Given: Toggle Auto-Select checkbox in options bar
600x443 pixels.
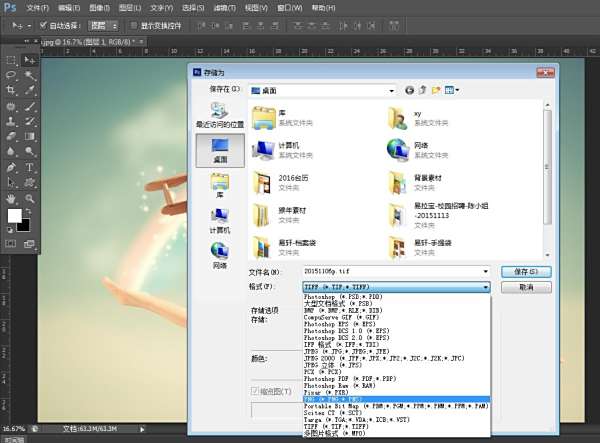Looking at the screenshot, I should (x=43, y=25).
